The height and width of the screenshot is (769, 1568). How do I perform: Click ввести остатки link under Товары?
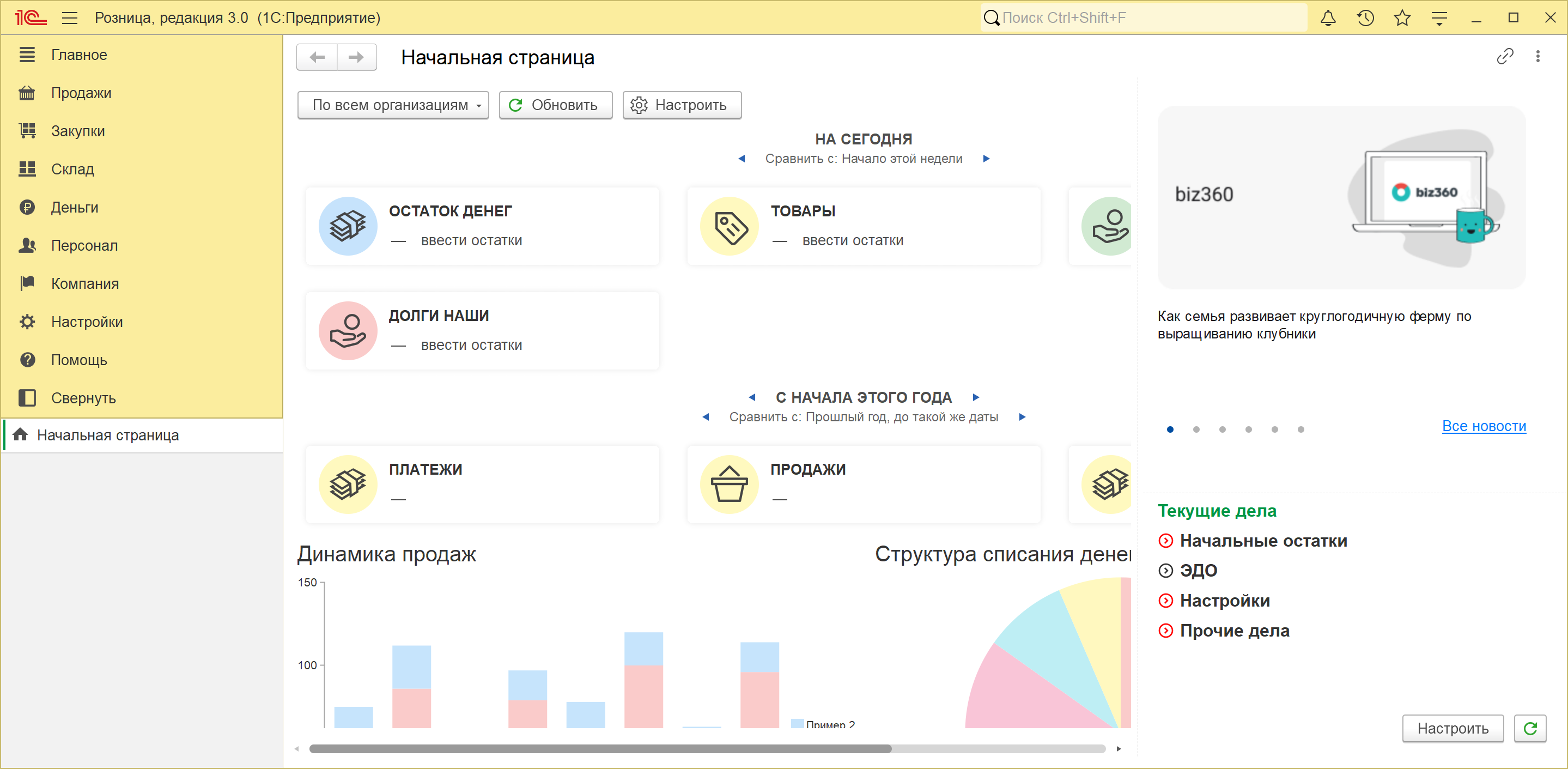853,240
